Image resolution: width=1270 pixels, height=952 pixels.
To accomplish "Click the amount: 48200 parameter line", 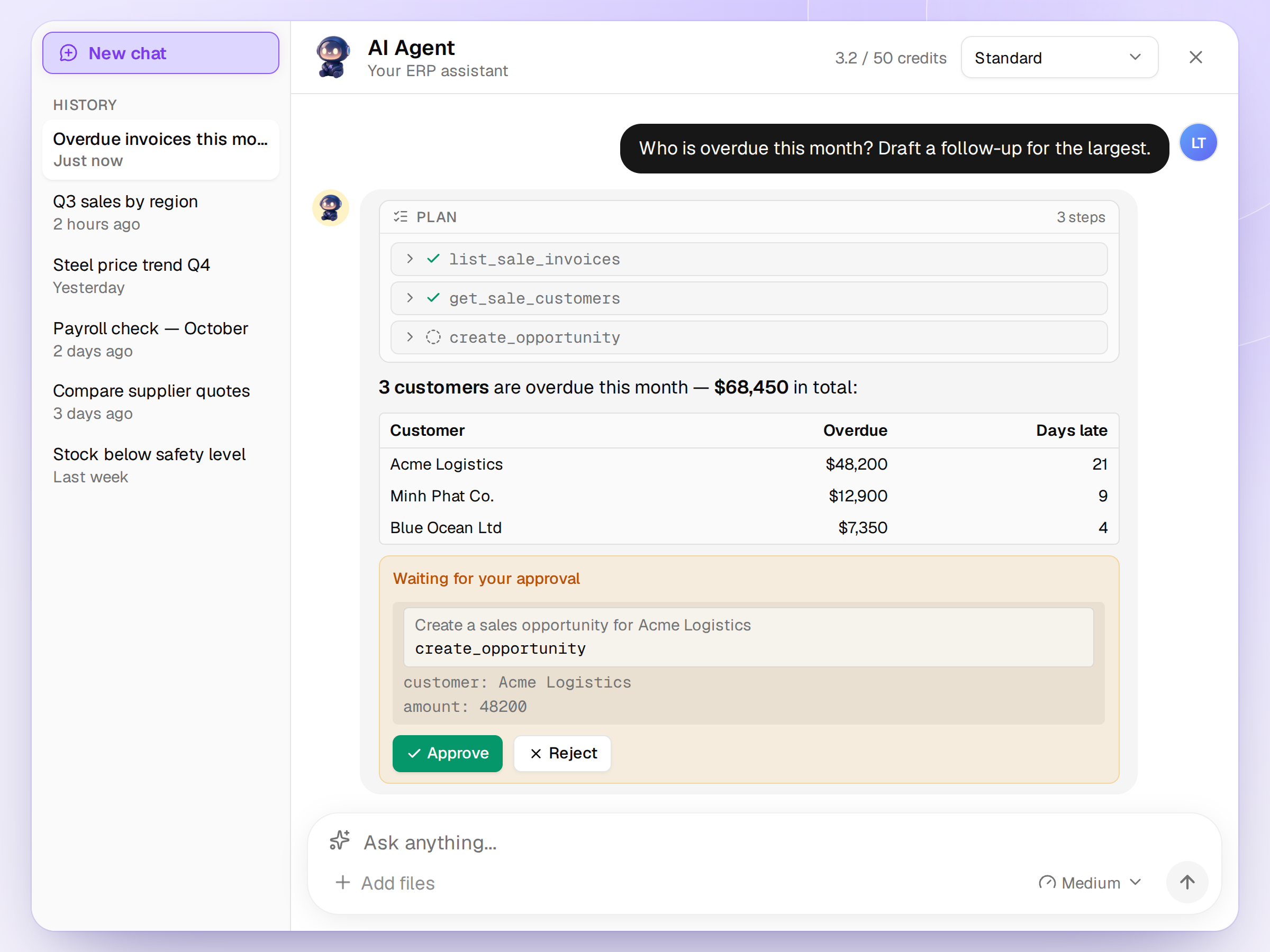I will click(465, 707).
